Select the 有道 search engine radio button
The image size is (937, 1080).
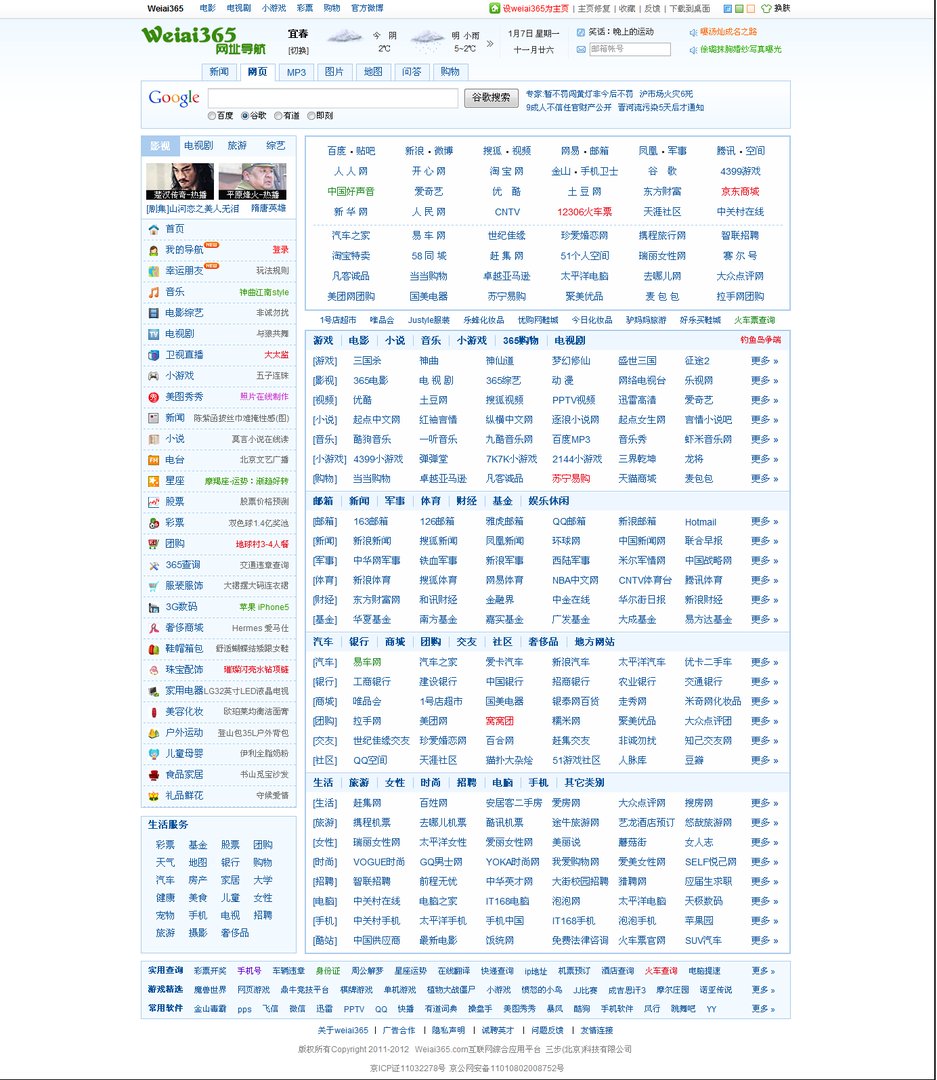(x=278, y=116)
